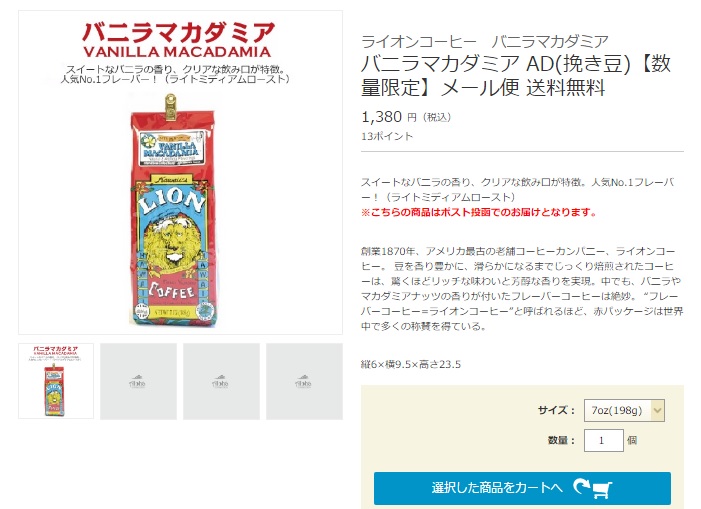
Task: Click the サイズ label beside the dropdown
Action: [556, 410]
